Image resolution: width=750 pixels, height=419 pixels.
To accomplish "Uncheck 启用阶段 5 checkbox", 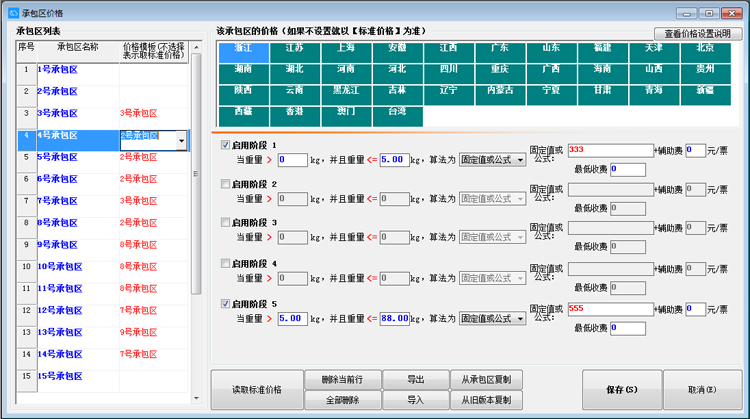I will point(225,304).
